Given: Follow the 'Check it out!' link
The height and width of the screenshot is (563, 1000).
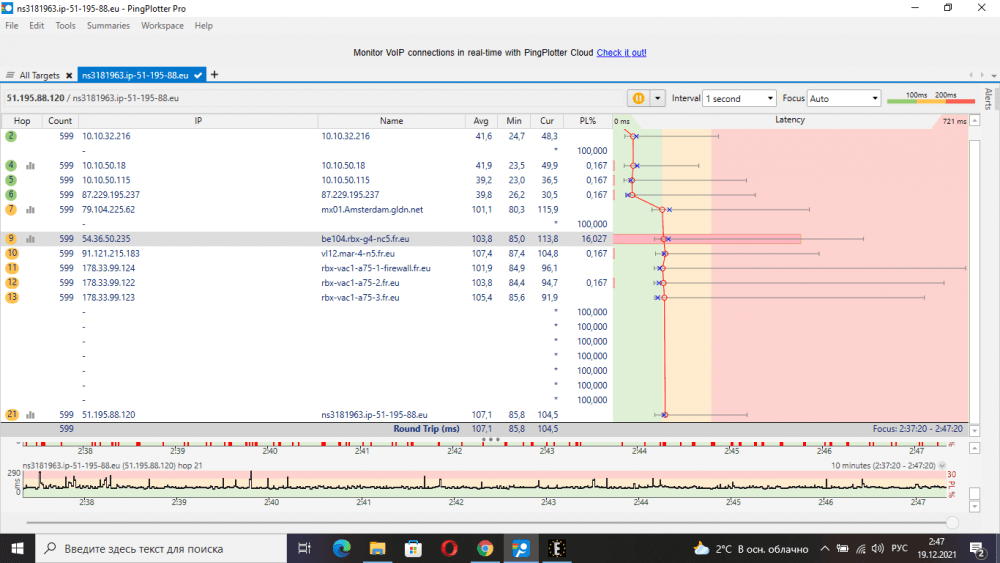Looking at the screenshot, I should [x=621, y=52].
